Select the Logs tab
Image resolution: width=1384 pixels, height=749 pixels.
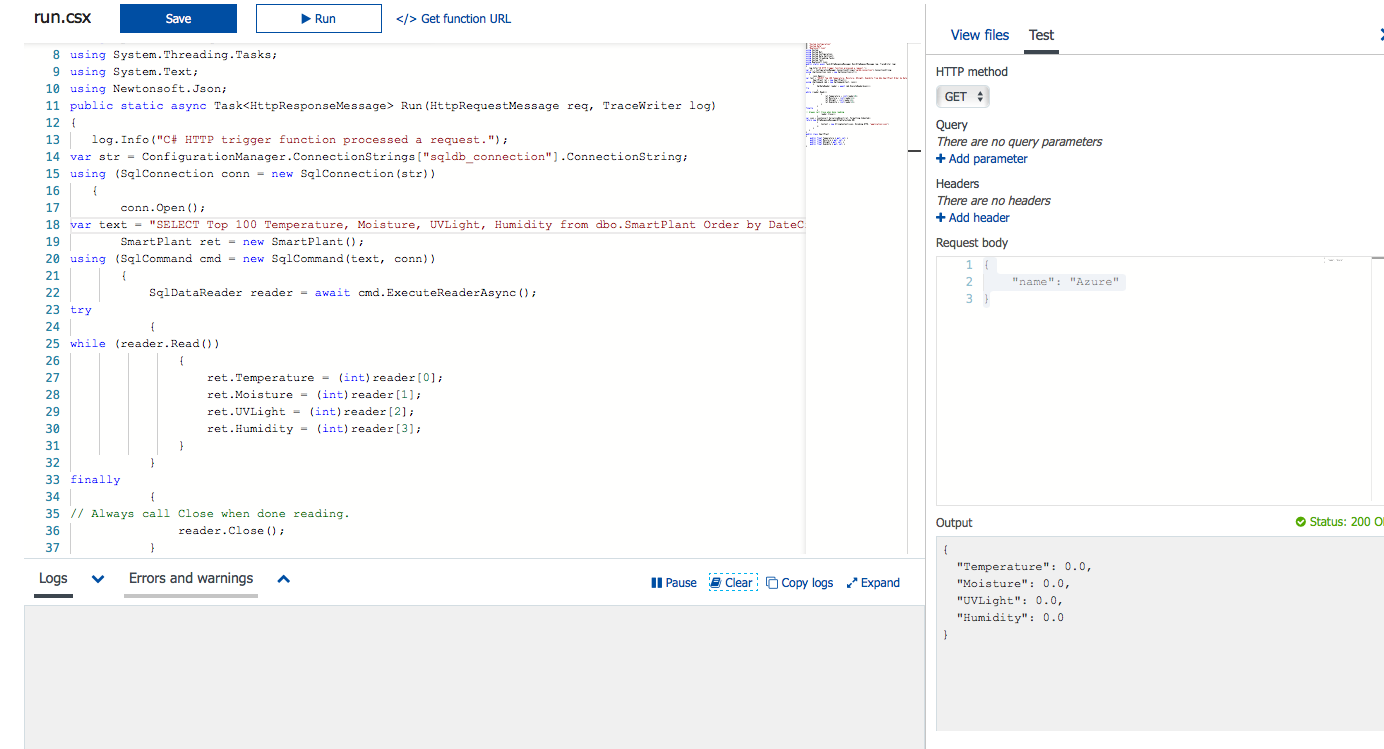coord(53,579)
